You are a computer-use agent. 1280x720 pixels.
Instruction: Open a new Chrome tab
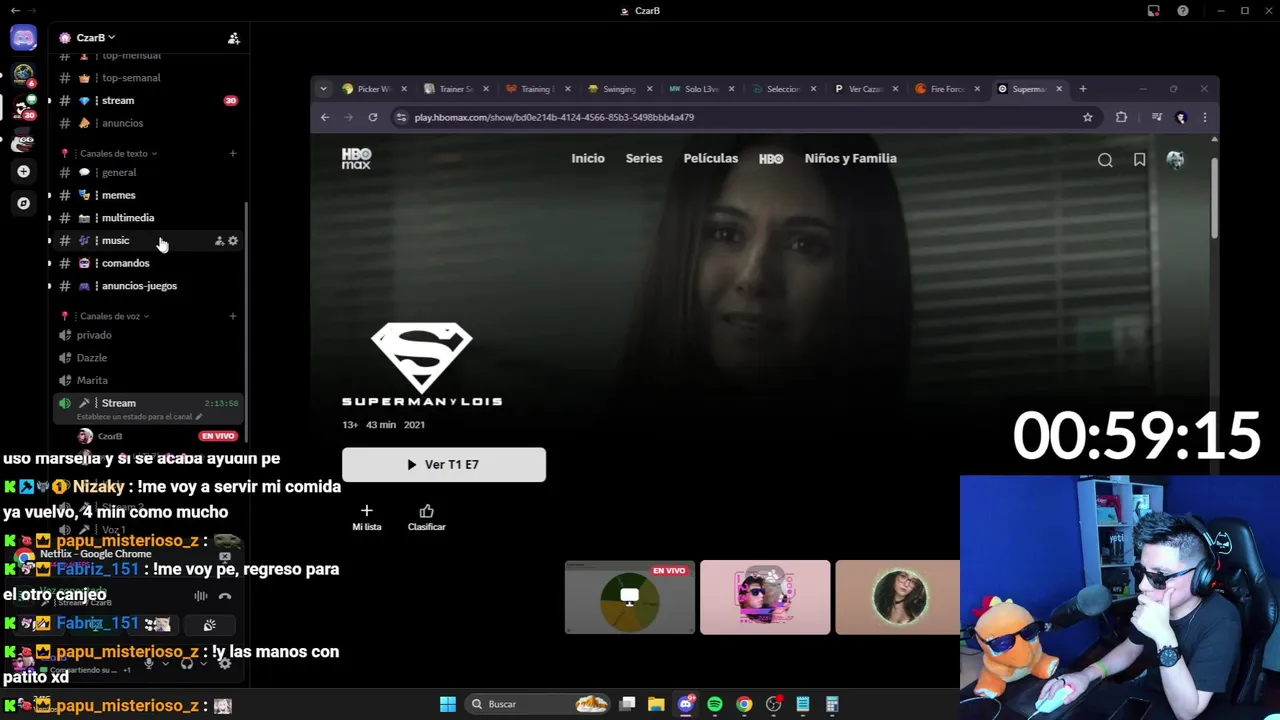coord(1082,89)
